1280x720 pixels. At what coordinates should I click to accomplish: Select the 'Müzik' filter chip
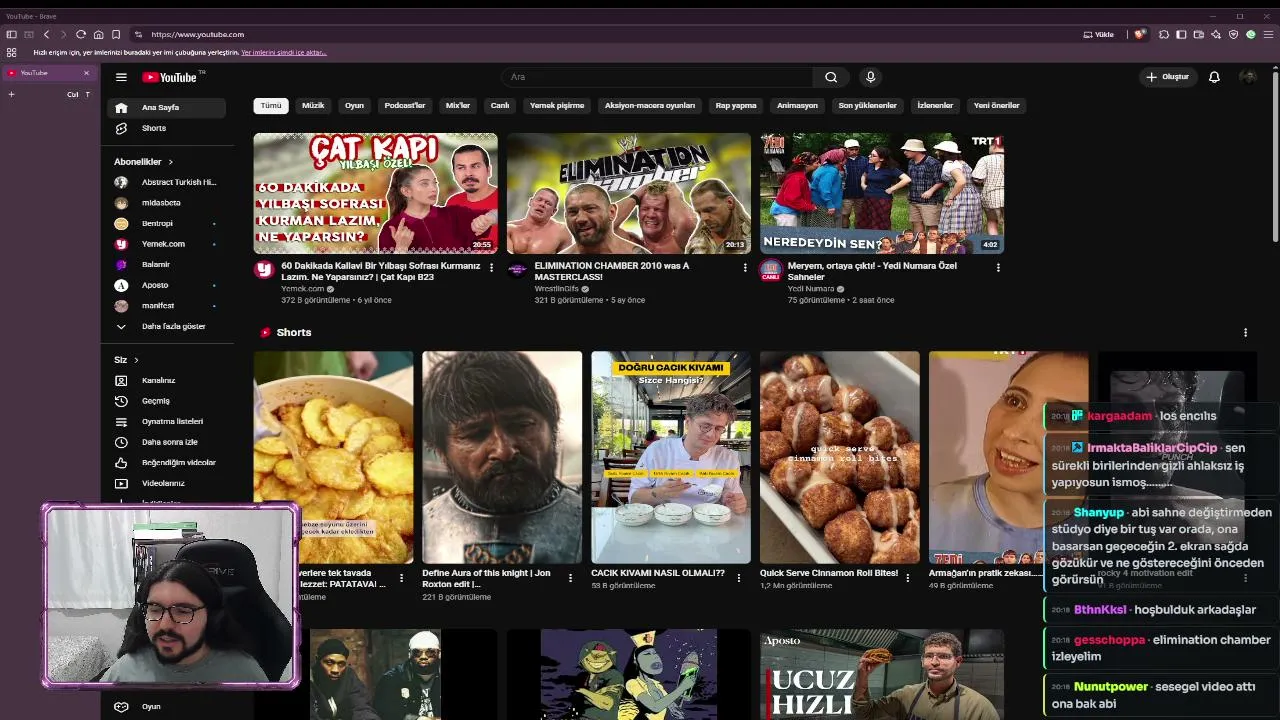click(x=313, y=105)
